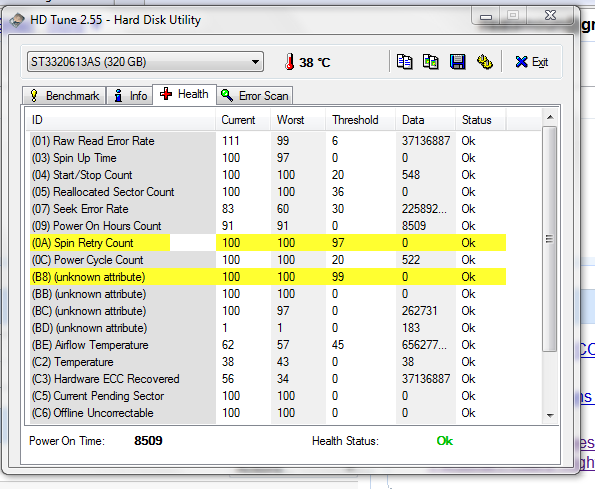Select the Start/Stop Count row

coord(268,175)
